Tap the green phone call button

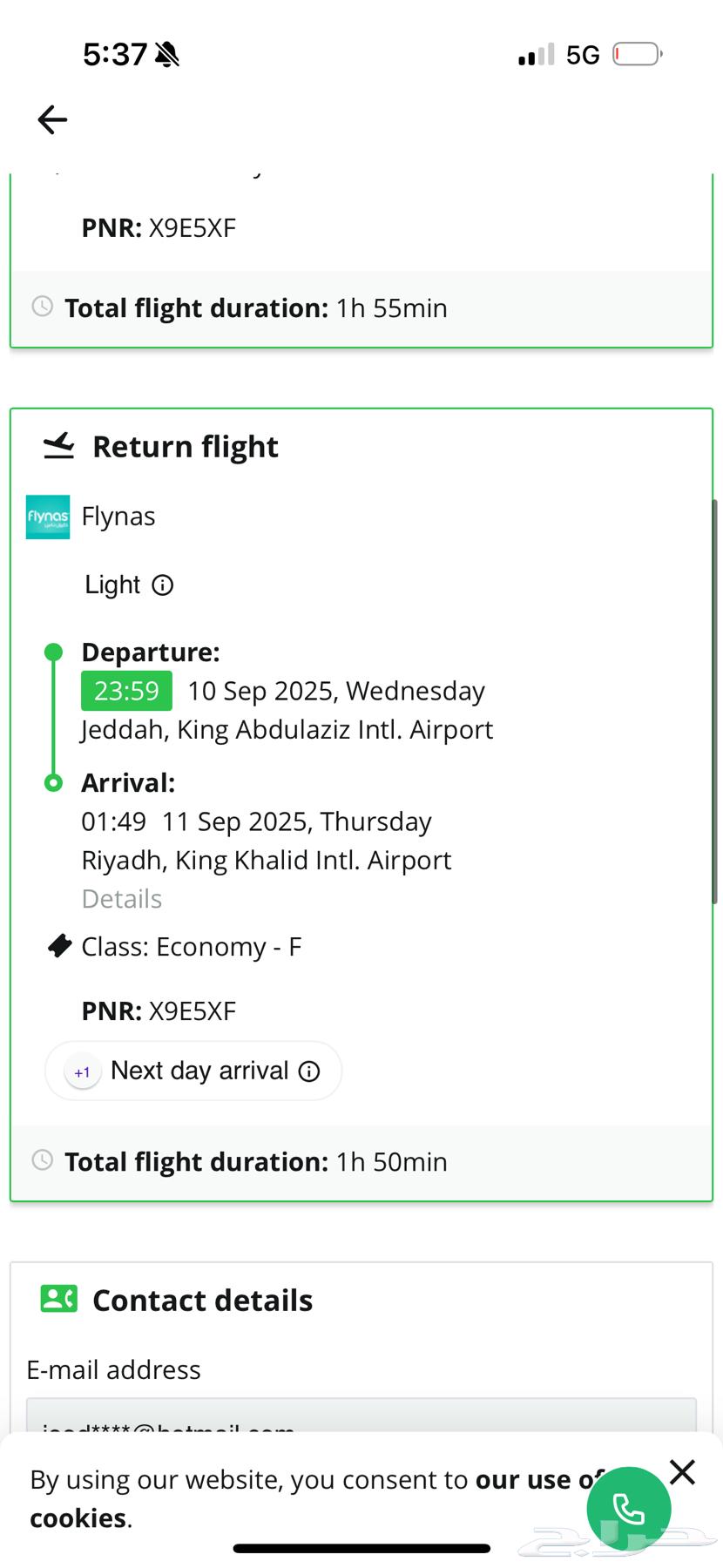coord(628,1509)
